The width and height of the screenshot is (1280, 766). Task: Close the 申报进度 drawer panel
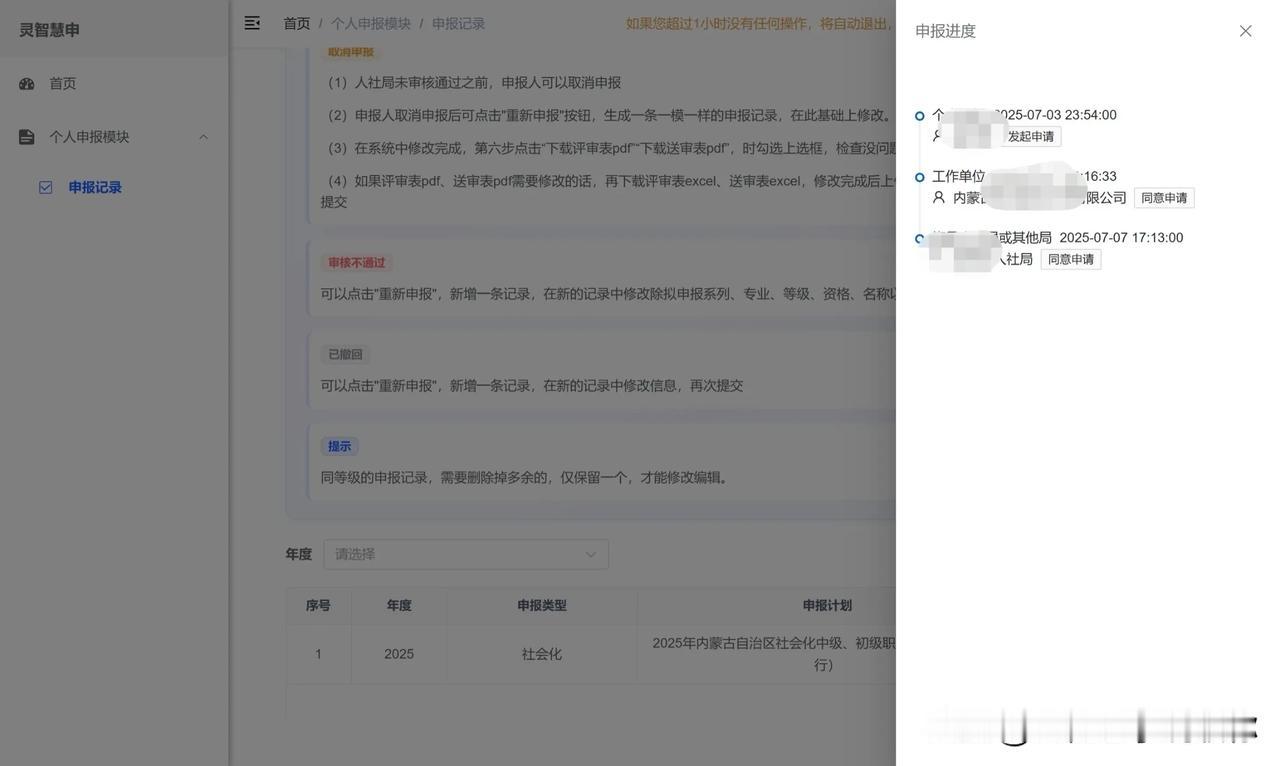point(1245,31)
